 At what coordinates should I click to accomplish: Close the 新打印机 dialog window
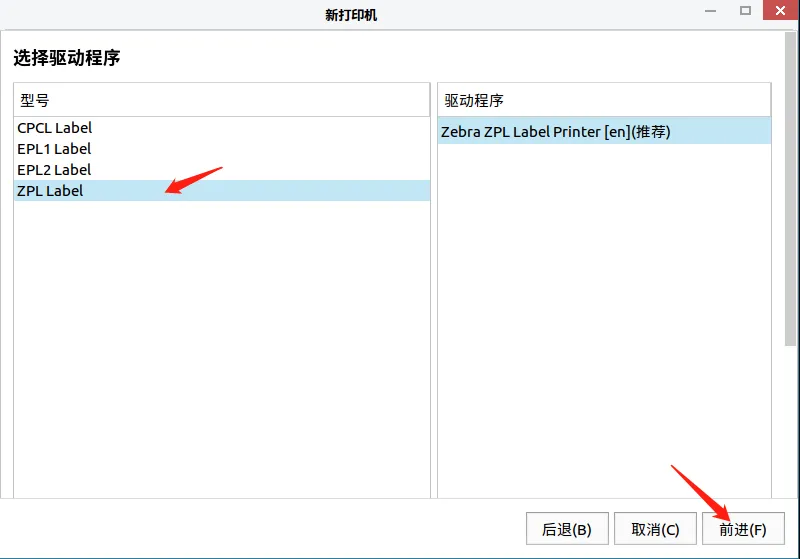pyautogui.click(x=777, y=12)
